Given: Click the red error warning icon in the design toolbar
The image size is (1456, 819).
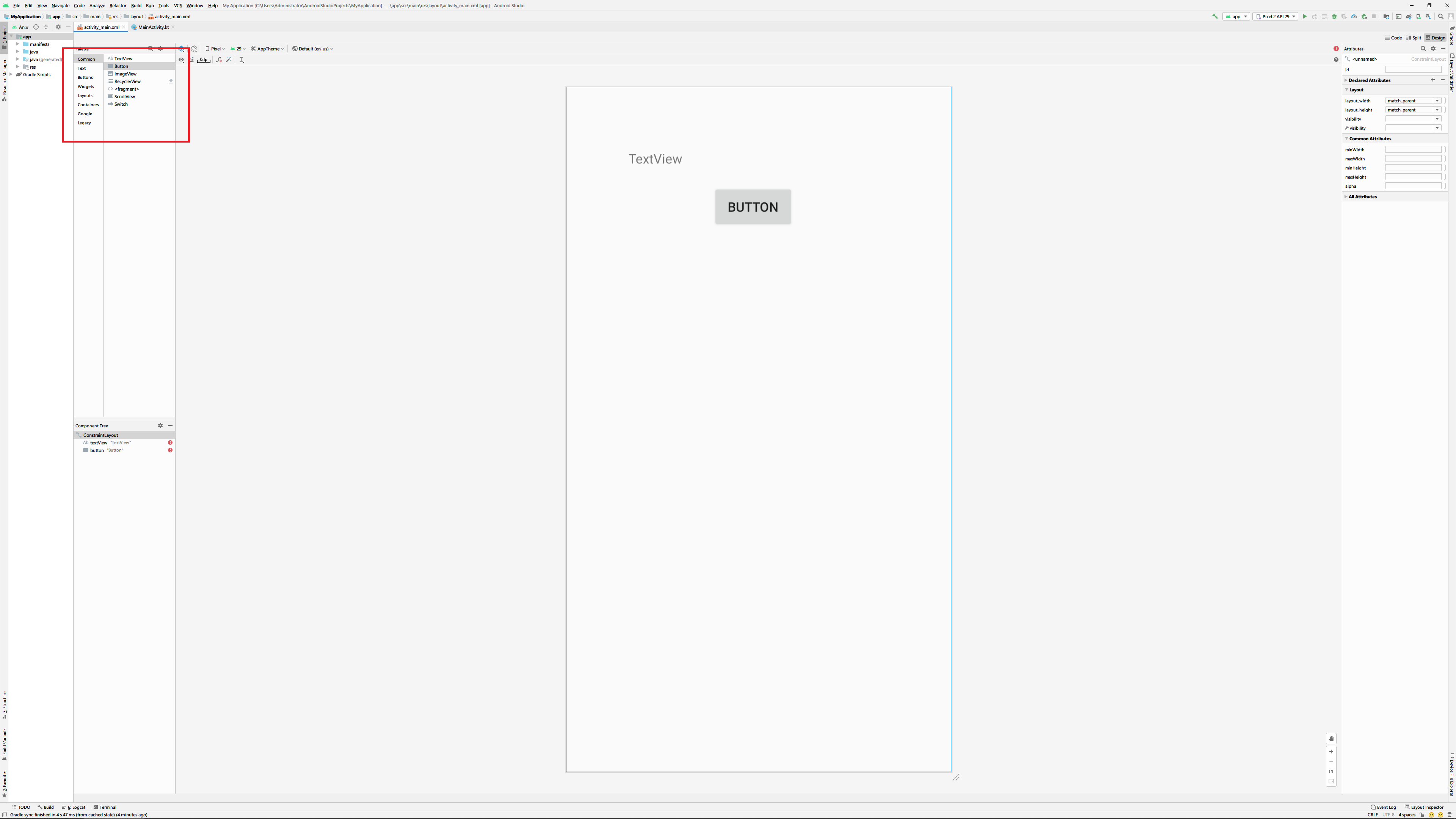Looking at the screenshot, I should pos(1335,49).
